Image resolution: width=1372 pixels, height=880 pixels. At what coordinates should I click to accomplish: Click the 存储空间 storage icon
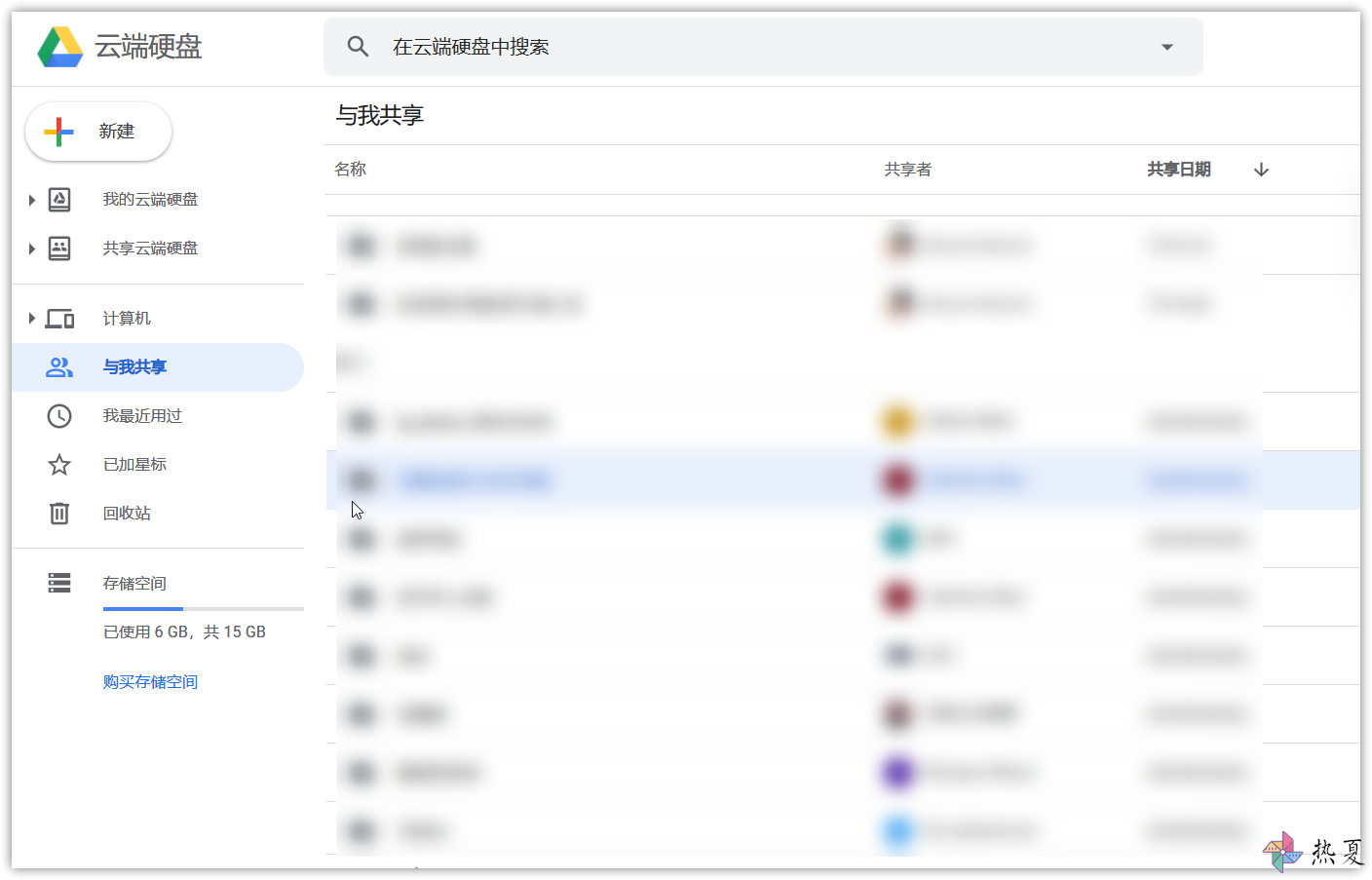point(59,583)
